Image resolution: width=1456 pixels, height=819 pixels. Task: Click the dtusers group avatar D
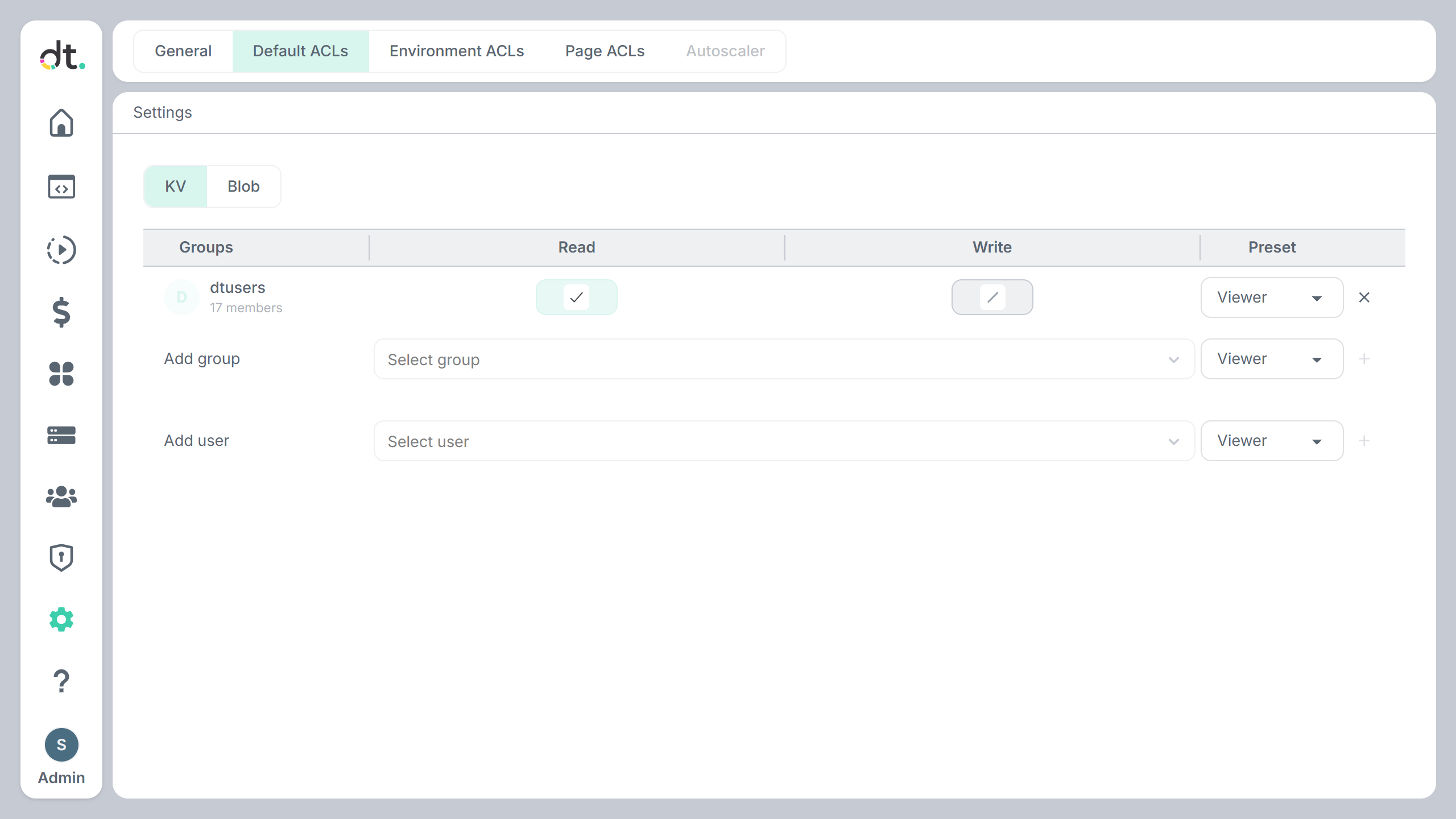point(181,297)
